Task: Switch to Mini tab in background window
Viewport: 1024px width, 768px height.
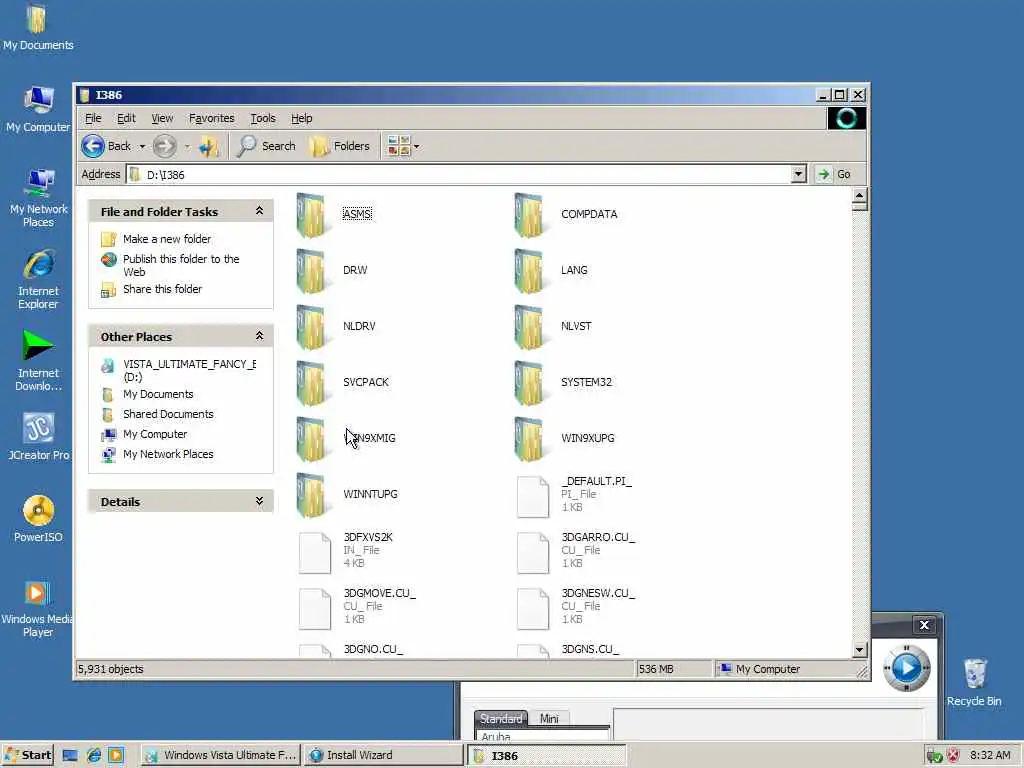Action: click(549, 719)
